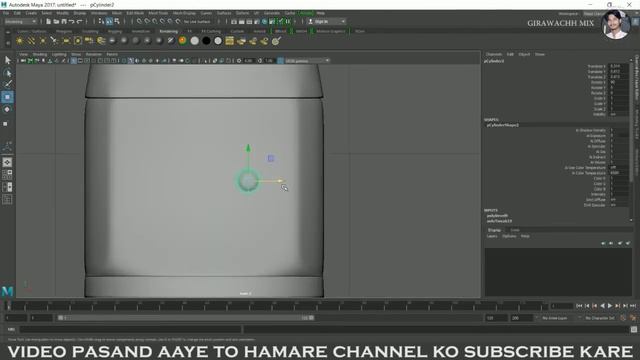Apply the white sphere material from shelf
This screenshot has height=360, width=640.
[x=195, y=41]
